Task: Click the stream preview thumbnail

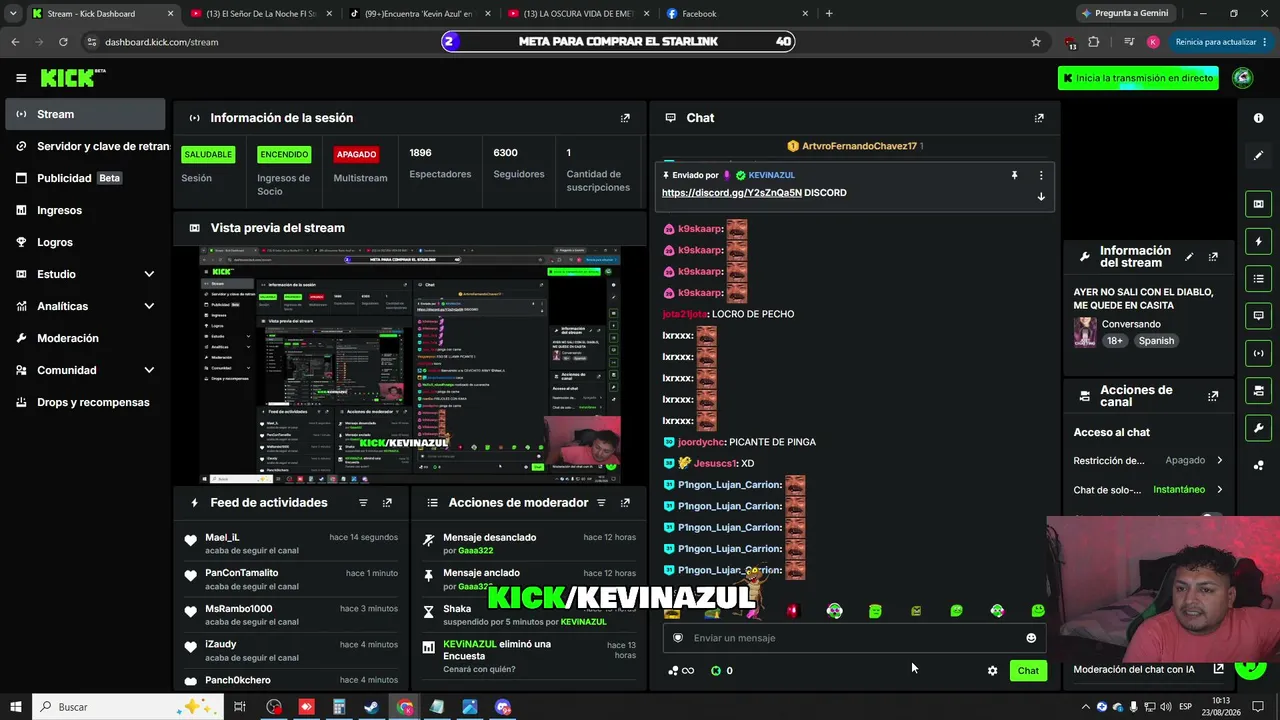Action: 409,365
